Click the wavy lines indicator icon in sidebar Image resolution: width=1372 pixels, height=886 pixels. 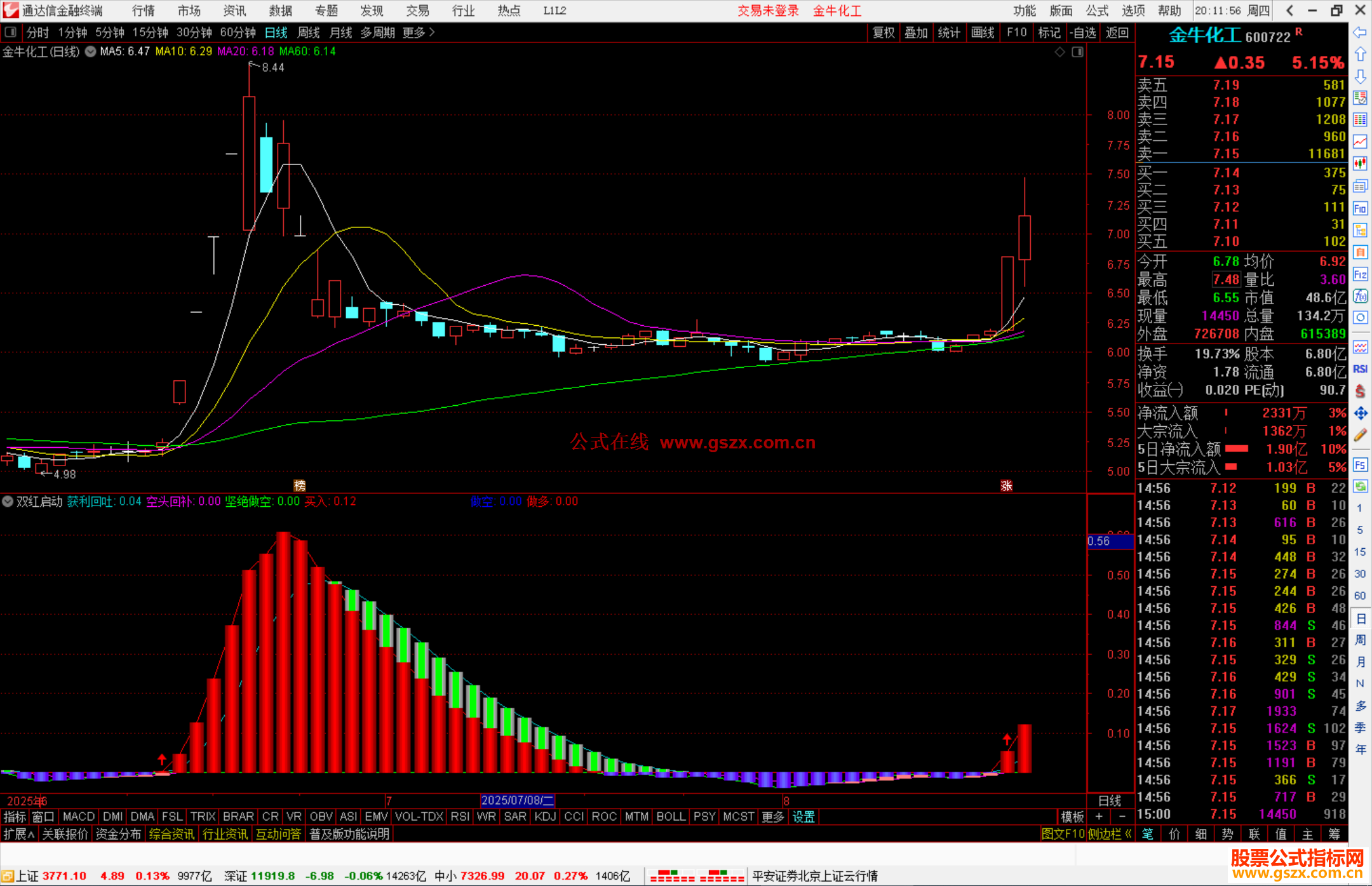point(1360,347)
